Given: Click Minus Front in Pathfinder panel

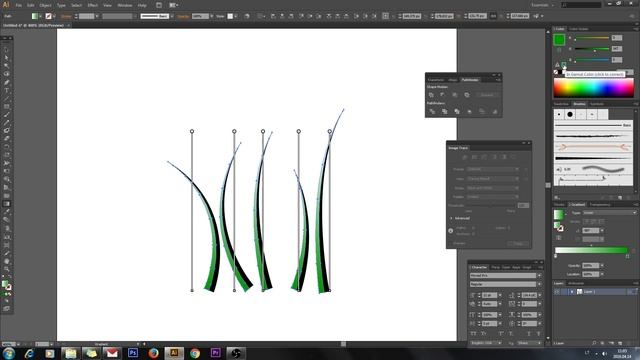Looking at the screenshot, I should pos(443,95).
